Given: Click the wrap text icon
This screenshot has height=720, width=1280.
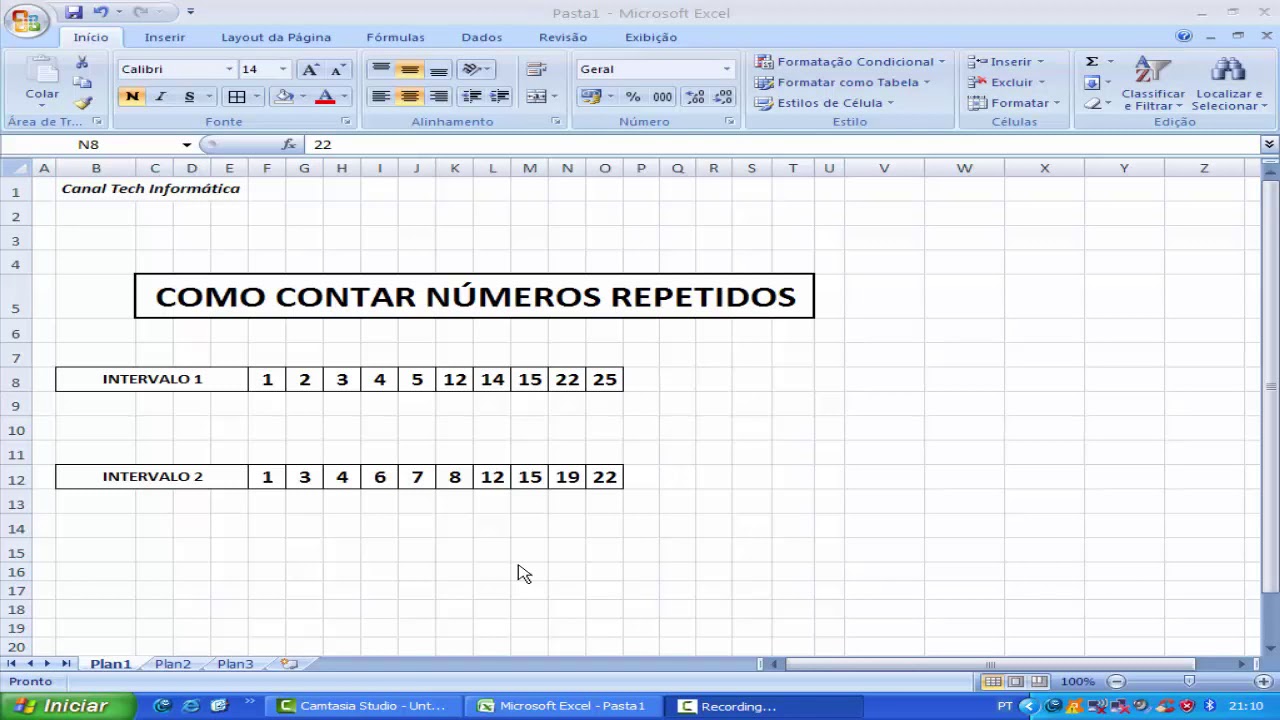Looking at the screenshot, I should (x=536, y=69).
